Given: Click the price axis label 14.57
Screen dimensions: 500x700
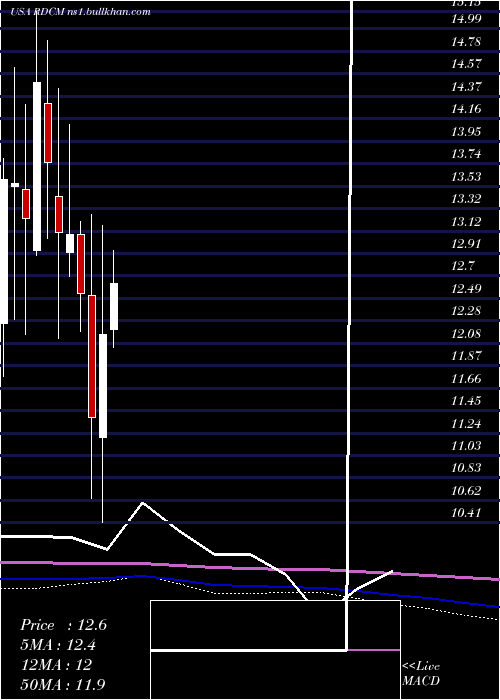Looking at the screenshot, I should click(x=466, y=64).
